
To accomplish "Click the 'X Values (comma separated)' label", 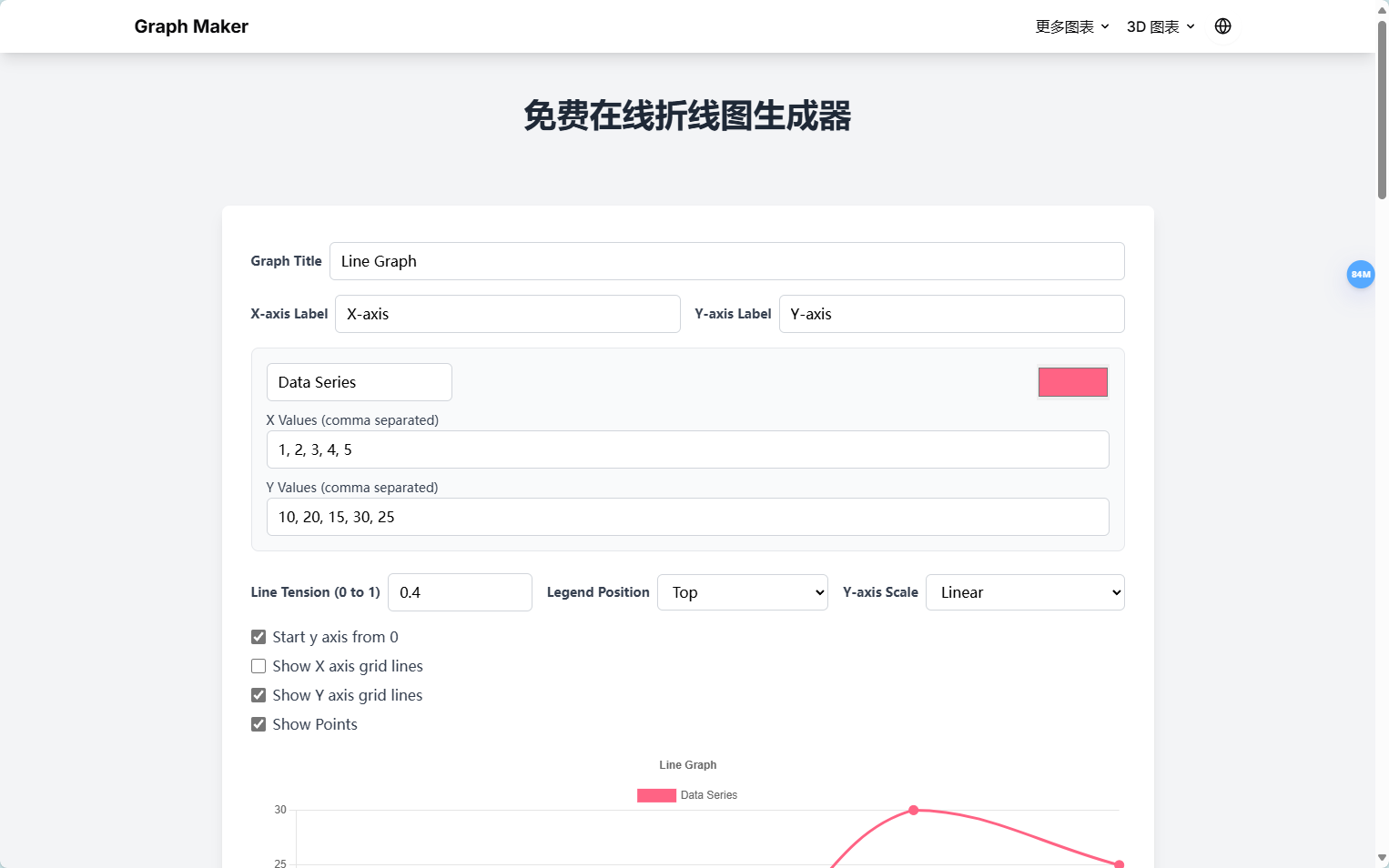I will click(352, 420).
